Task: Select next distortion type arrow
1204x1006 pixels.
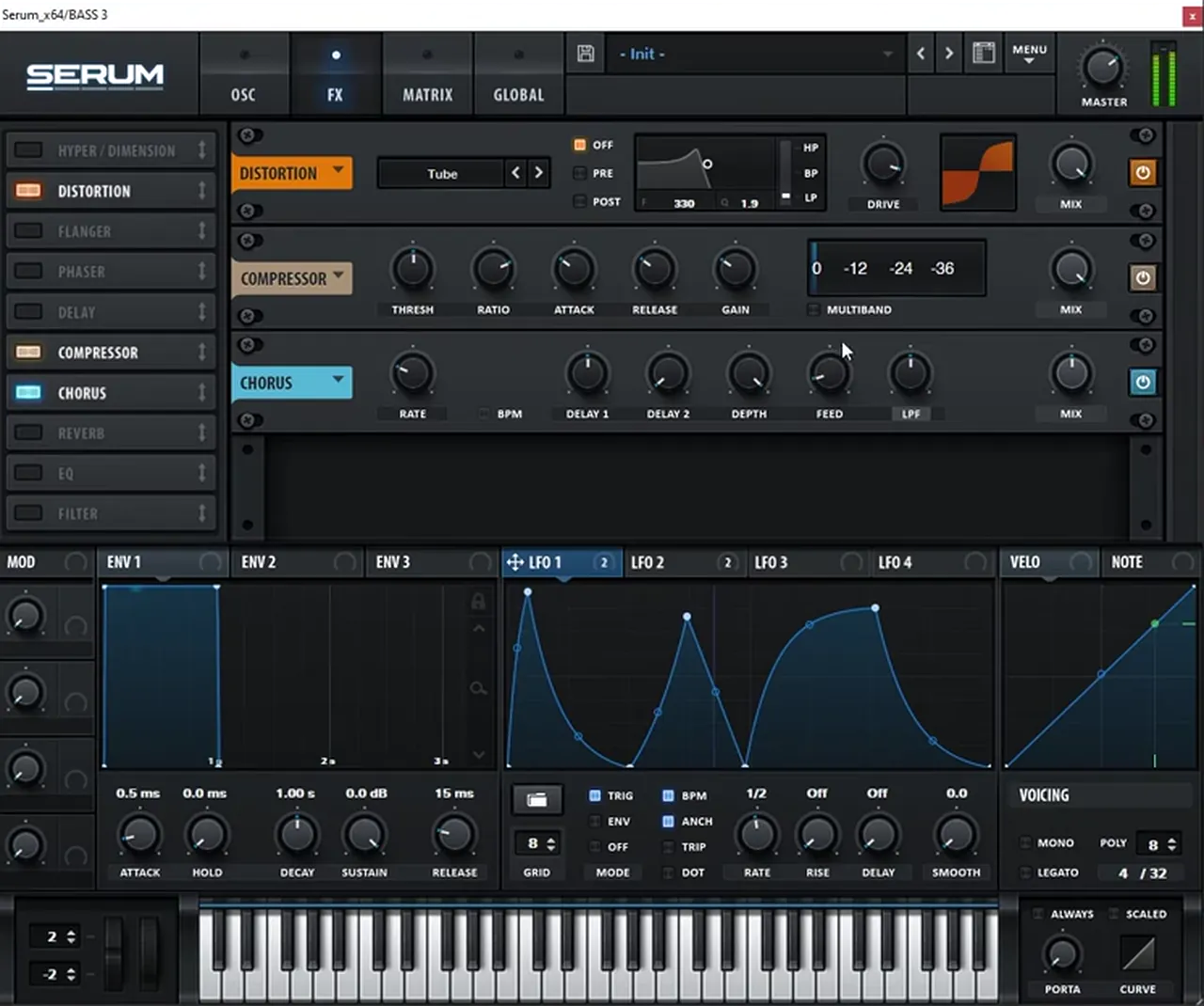Action: click(538, 173)
